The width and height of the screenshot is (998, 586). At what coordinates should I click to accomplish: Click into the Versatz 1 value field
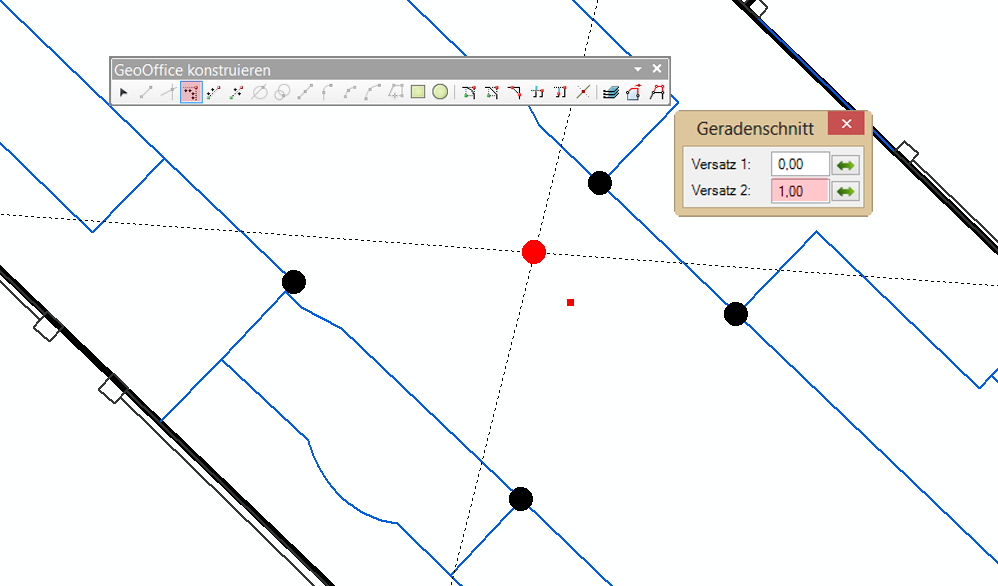pyautogui.click(x=800, y=165)
